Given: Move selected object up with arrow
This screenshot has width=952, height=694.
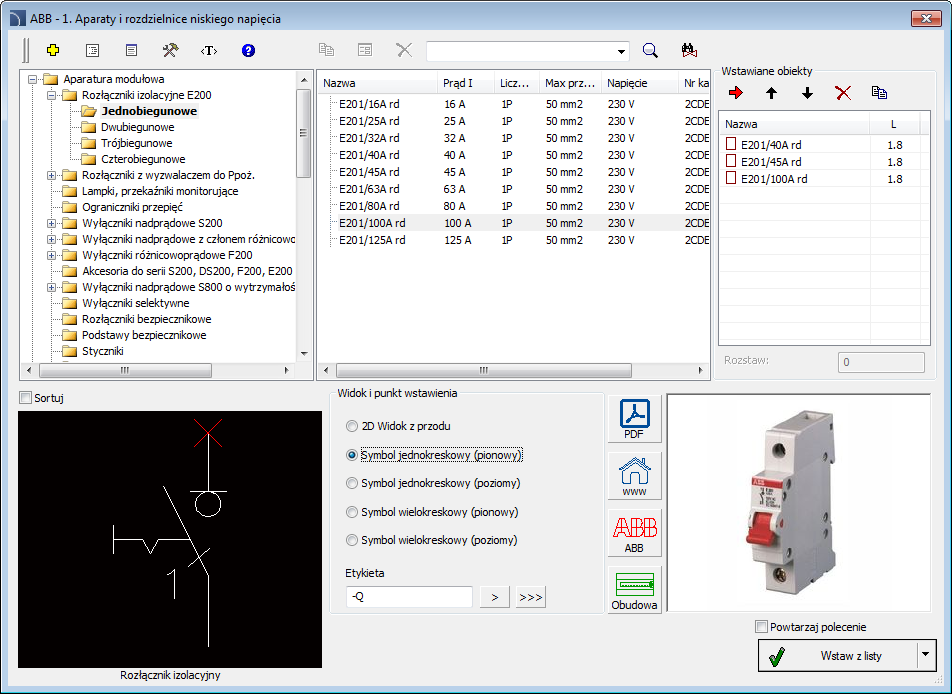Looking at the screenshot, I should pos(771,93).
